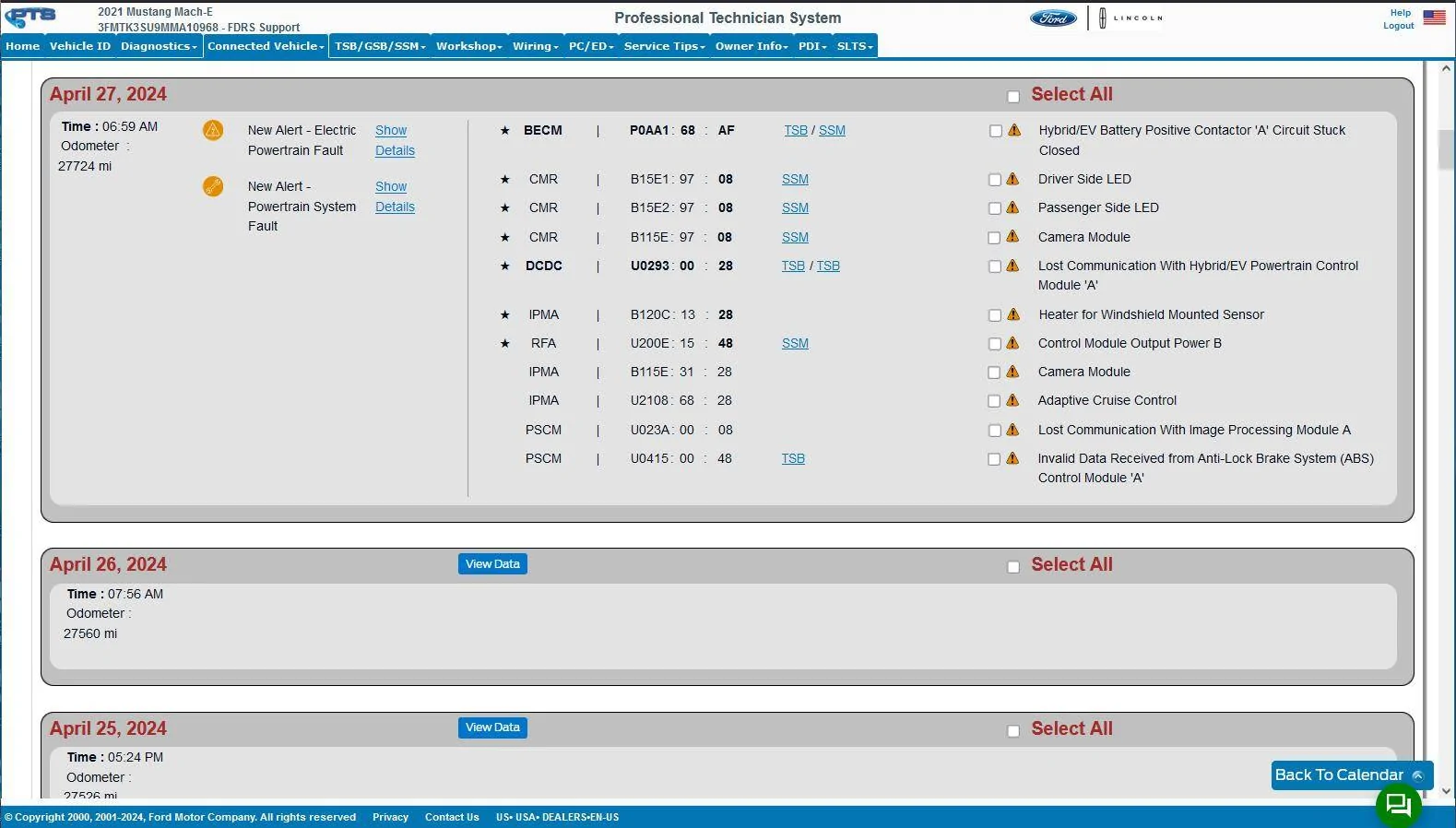This screenshot has width=1456, height=828.
Task: Click the Lincoln logo
Action: tap(1130, 18)
